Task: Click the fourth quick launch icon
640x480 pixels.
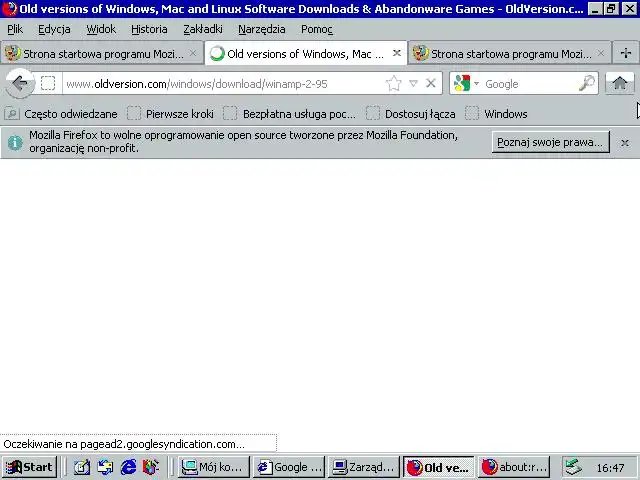Action: click(x=151, y=467)
